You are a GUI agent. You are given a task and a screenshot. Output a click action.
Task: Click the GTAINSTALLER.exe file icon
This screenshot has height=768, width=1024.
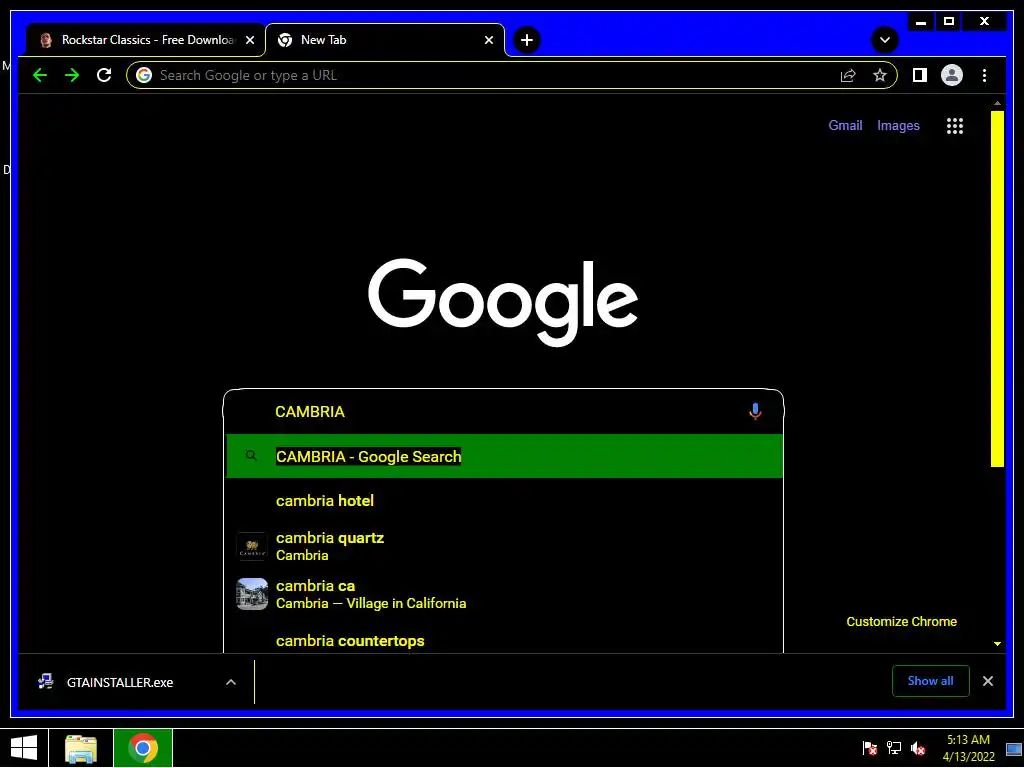(x=46, y=682)
